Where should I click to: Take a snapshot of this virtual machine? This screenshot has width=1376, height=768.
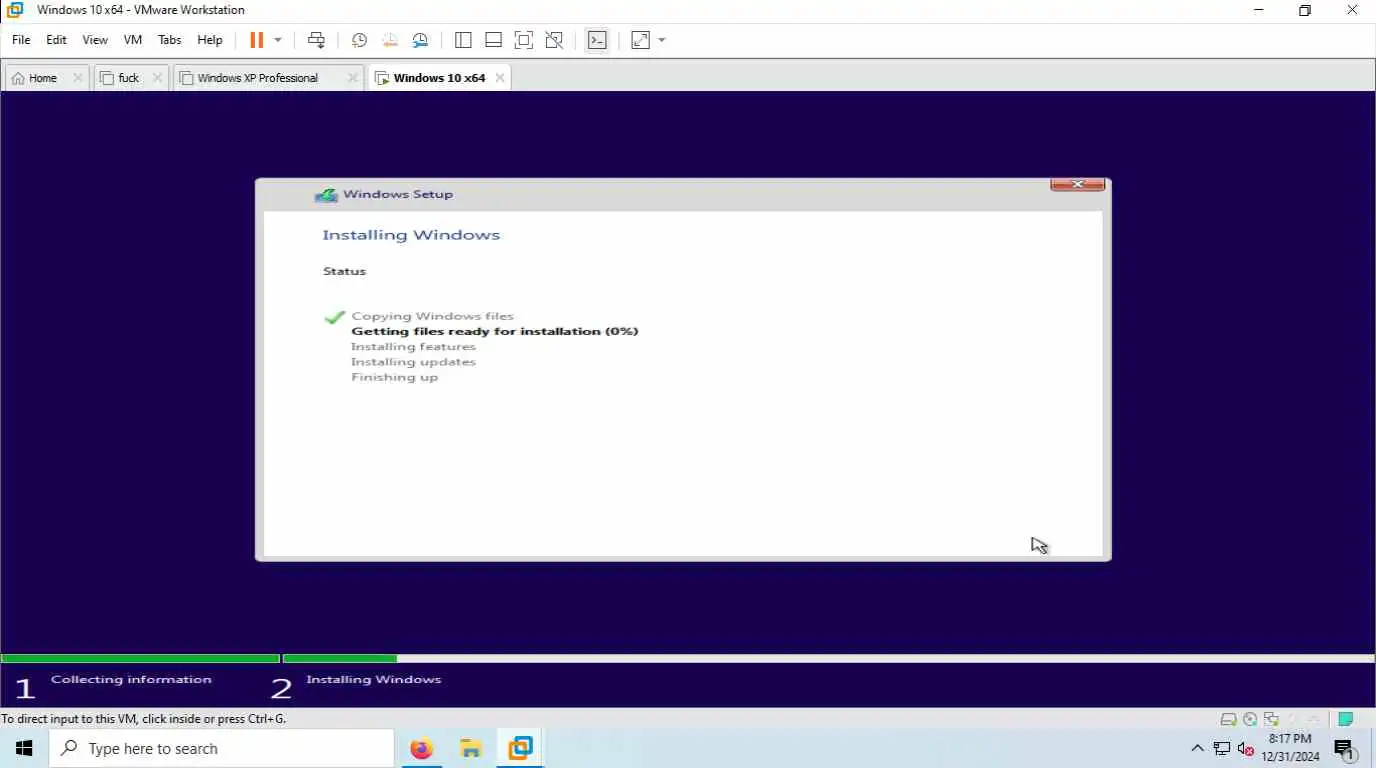click(359, 40)
